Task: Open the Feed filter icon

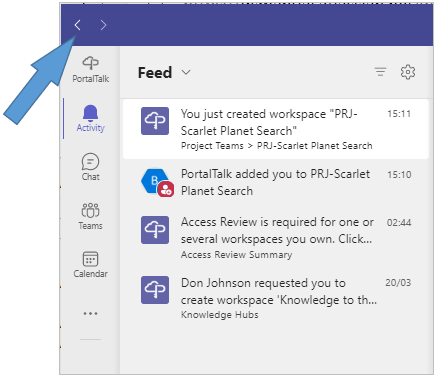Action: pos(380,72)
